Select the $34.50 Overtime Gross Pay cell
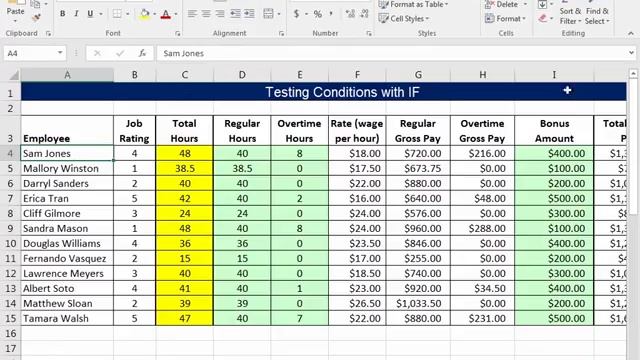This screenshot has width=640, height=360. coord(482,289)
